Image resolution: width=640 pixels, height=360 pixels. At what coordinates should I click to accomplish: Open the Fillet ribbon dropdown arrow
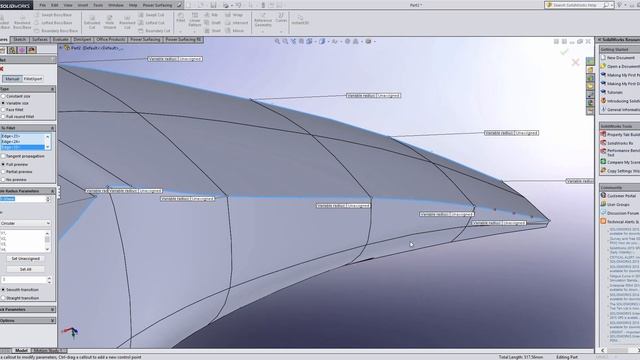180,31
